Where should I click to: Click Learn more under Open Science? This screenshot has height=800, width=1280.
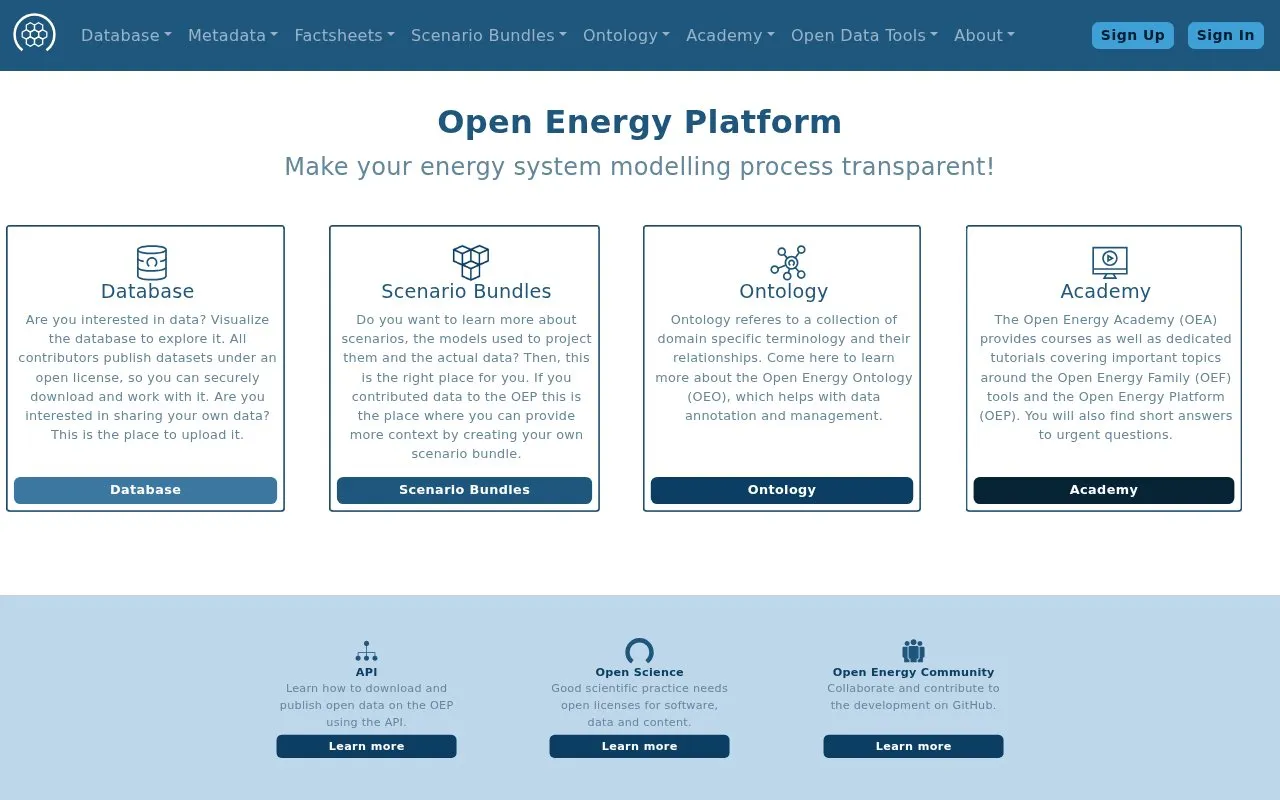[x=639, y=746]
